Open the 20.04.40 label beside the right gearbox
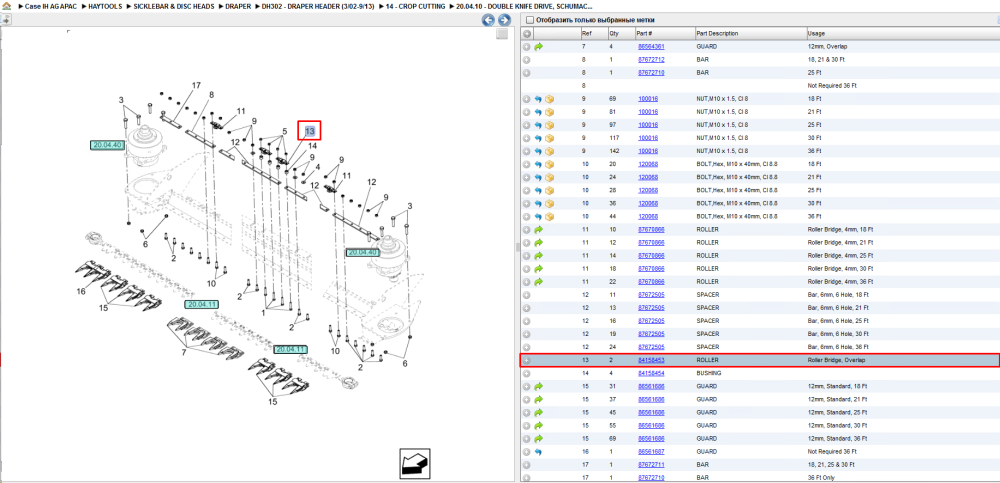The width and height of the screenshot is (1000, 483). coord(362,253)
